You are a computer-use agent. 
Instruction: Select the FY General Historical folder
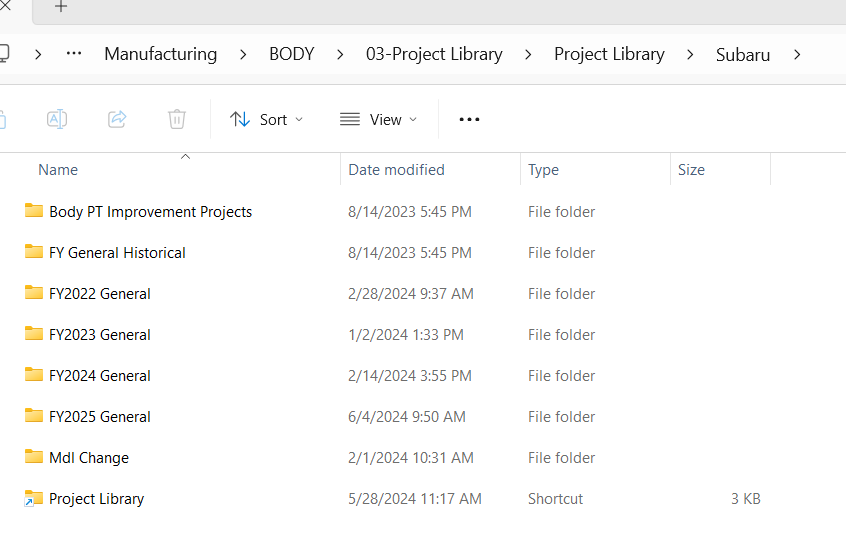pos(117,252)
